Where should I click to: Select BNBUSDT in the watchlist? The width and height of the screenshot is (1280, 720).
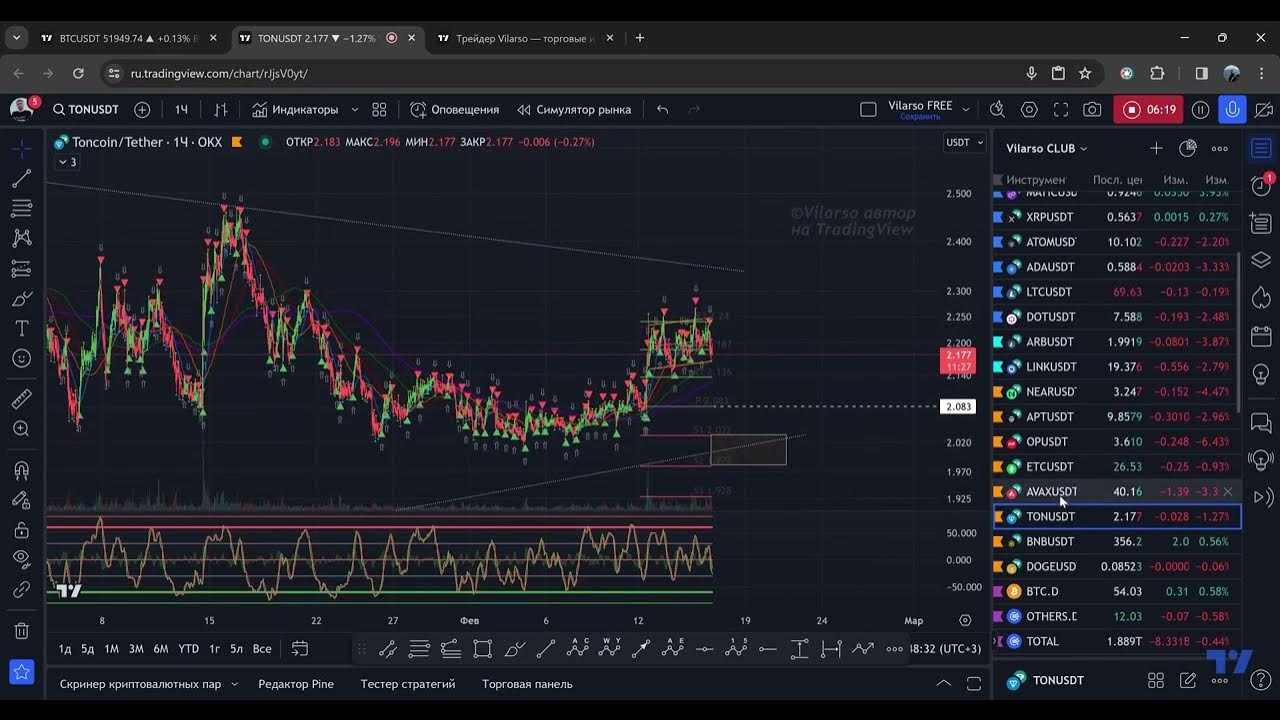click(x=1116, y=542)
